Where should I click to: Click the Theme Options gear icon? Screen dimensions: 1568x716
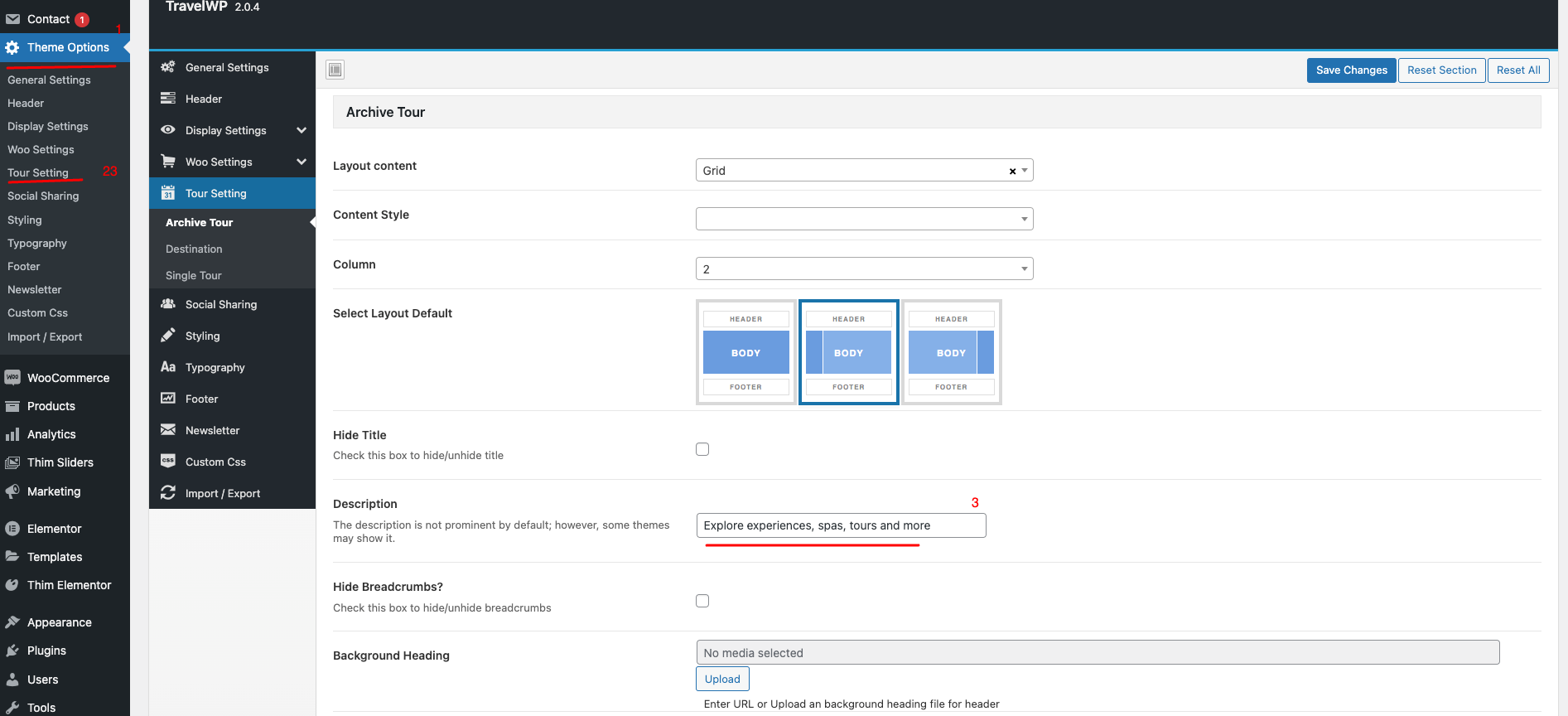click(x=12, y=47)
